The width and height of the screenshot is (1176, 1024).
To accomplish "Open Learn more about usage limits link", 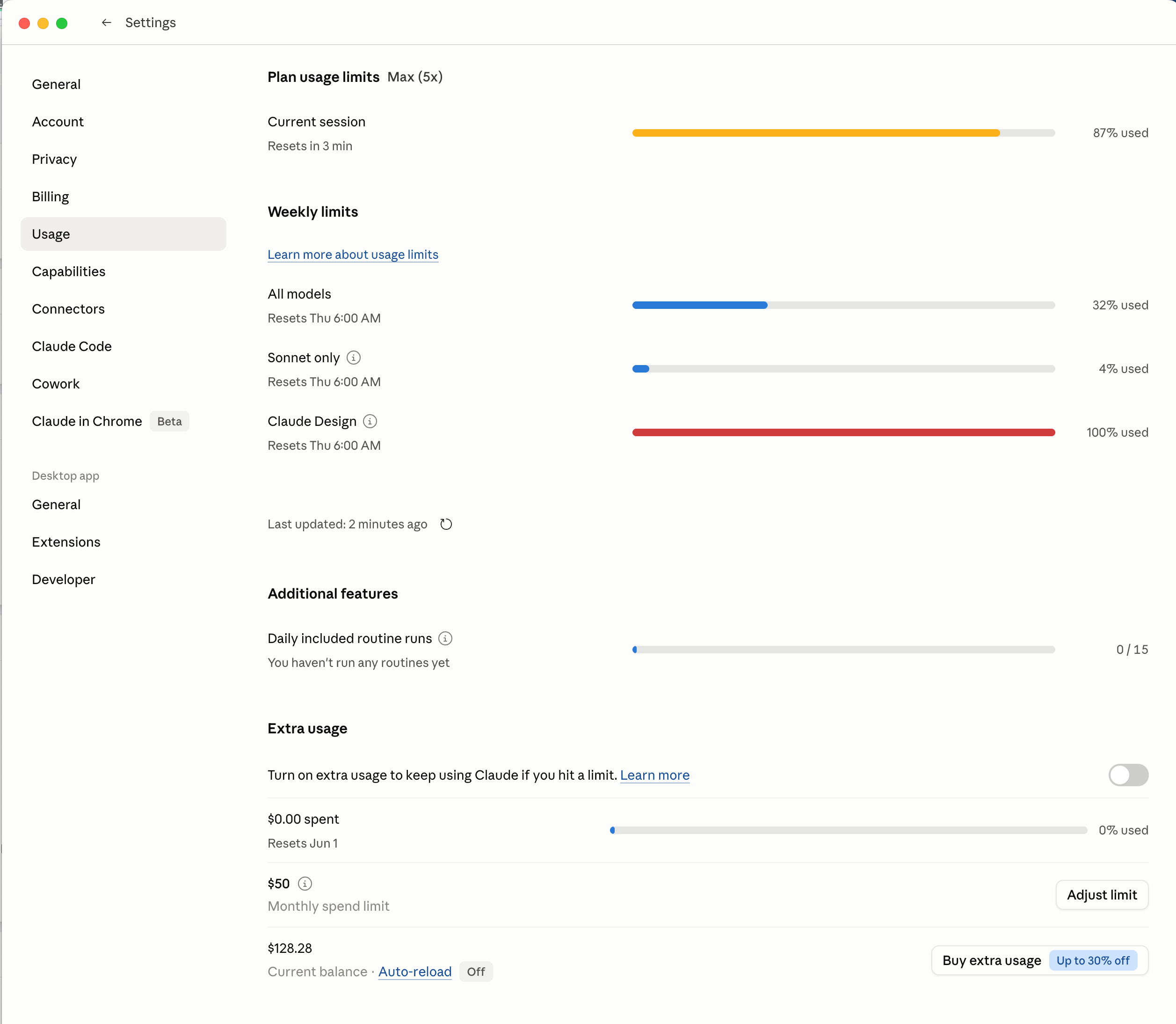I will 353,254.
